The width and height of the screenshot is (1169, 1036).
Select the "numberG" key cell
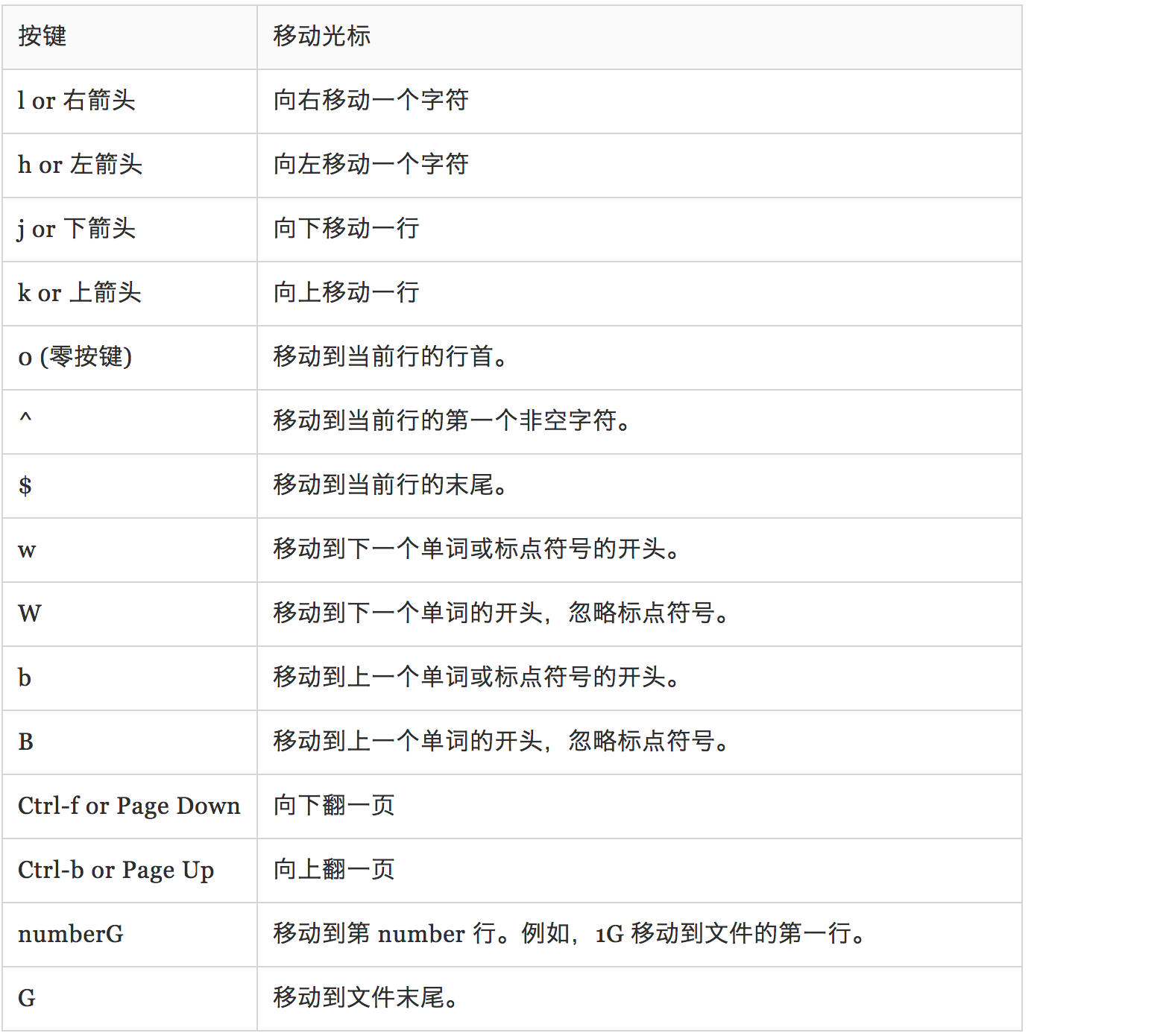pos(71,934)
